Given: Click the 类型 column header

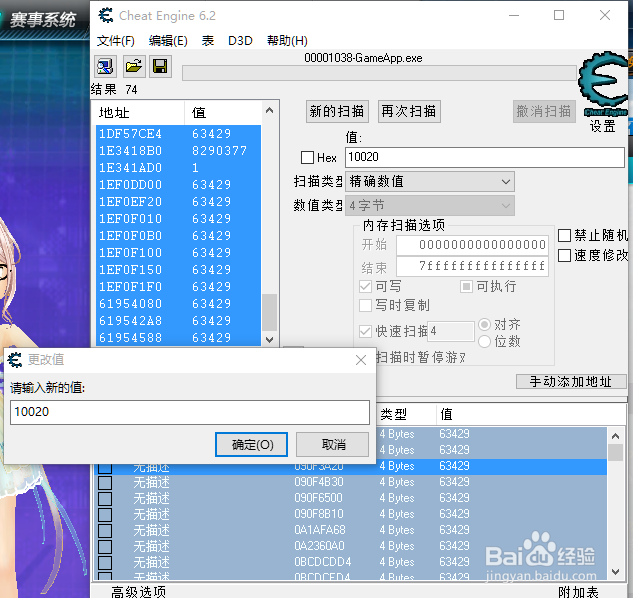Looking at the screenshot, I should pyautogui.click(x=406, y=414).
